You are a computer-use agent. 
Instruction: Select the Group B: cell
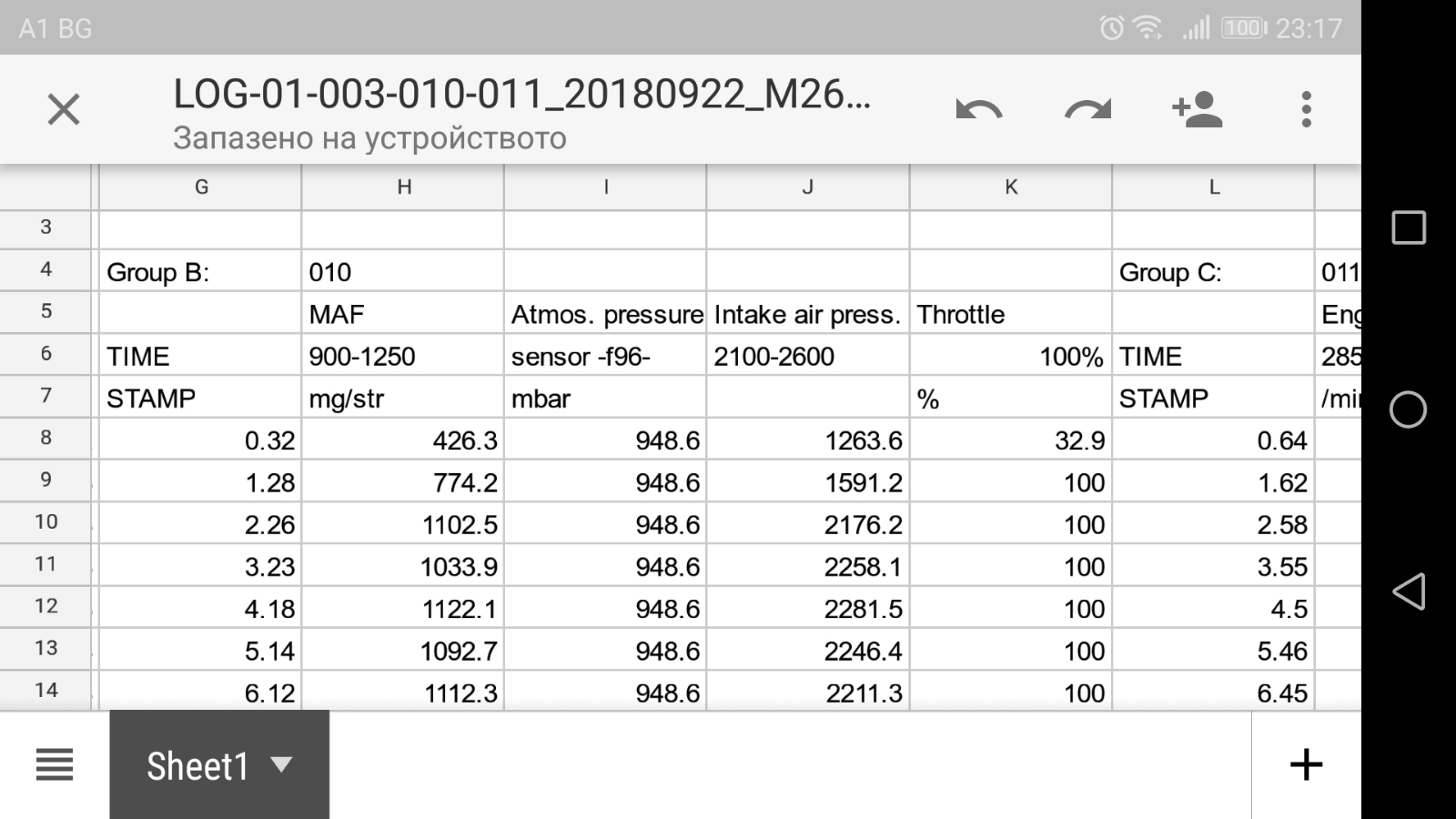200,272
